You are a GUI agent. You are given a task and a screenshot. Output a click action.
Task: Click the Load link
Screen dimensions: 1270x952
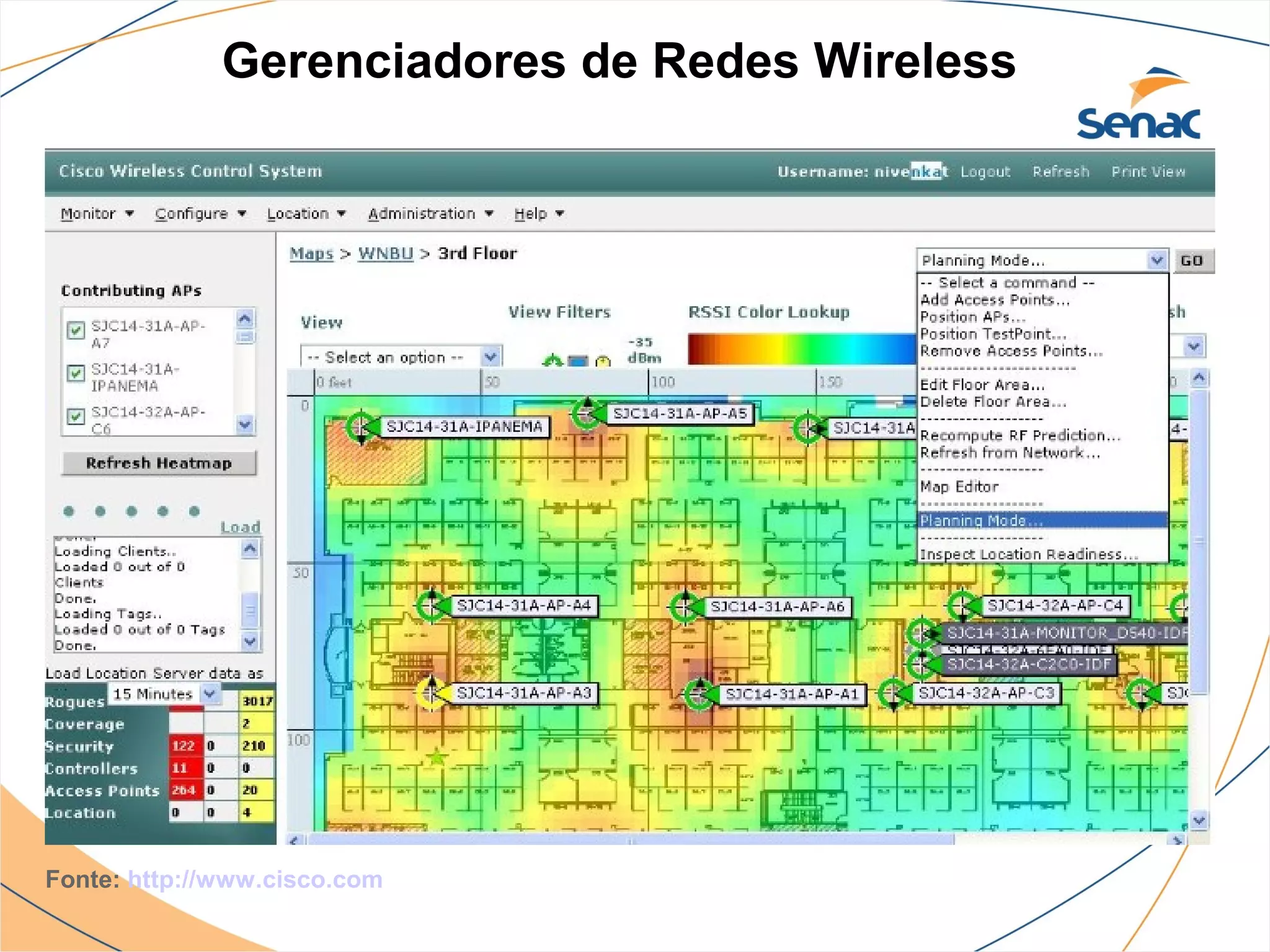[241, 527]
